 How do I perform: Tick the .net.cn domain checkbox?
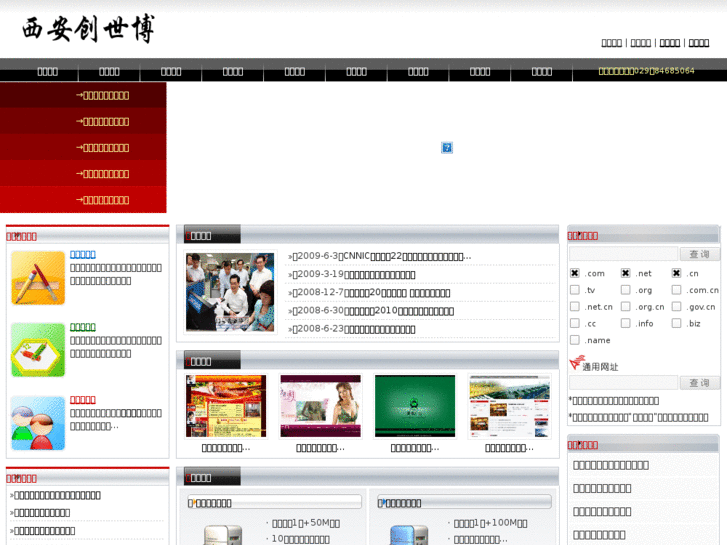(575, 307)
